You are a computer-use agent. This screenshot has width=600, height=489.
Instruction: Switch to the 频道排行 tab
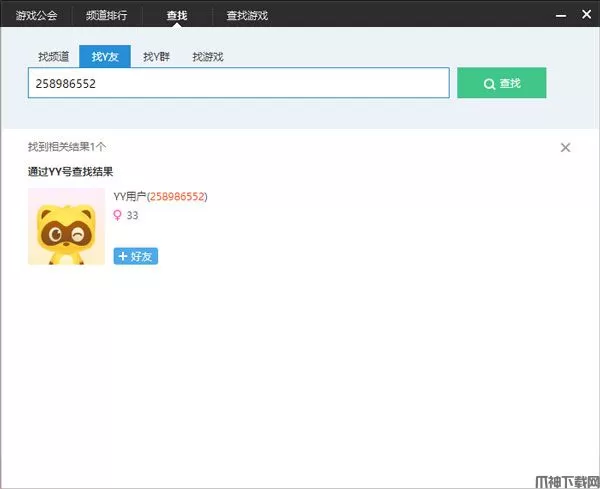(106, 15)
